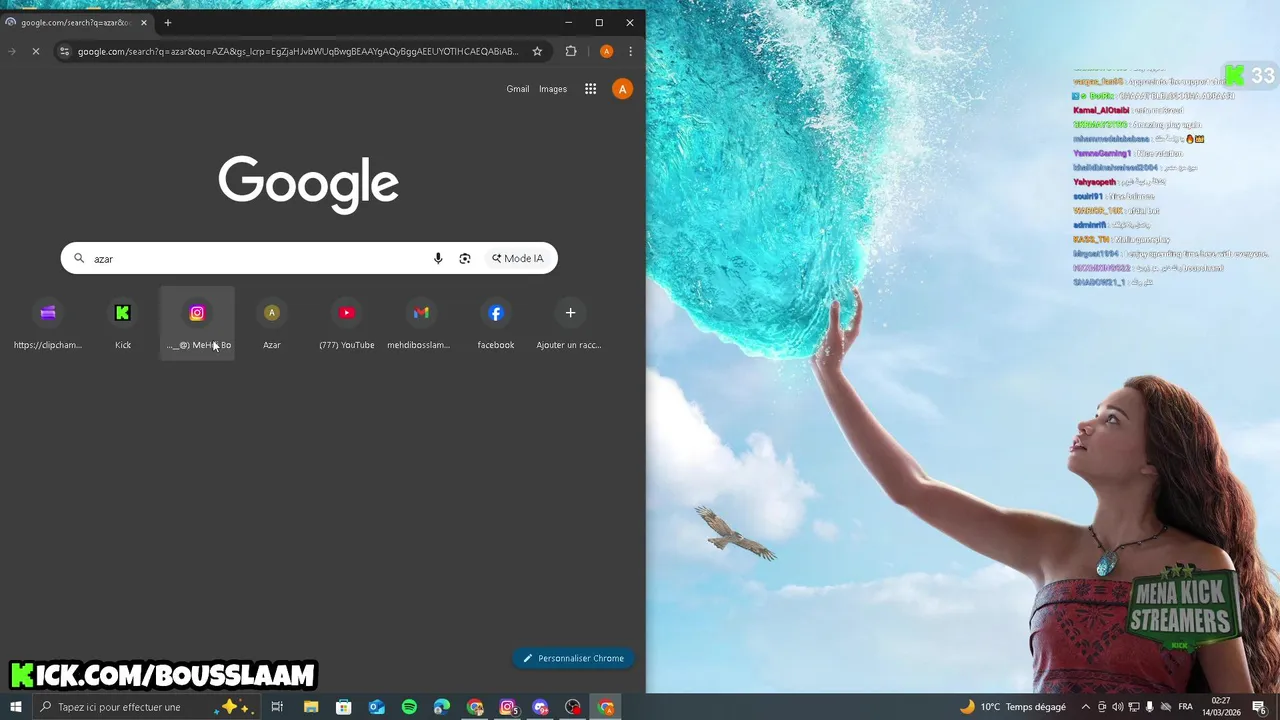This screenshot has height=720, width=1280.
Task: Stop loading the page in Chrome
Action: point(36,51)
